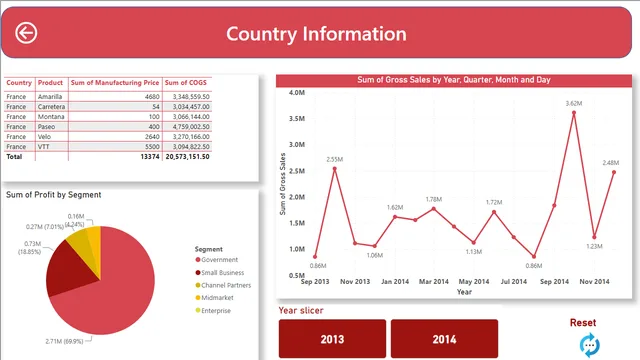Click the Nov 2014 axis label
Screen dimensions: 640x360
[x=594, y=282]
